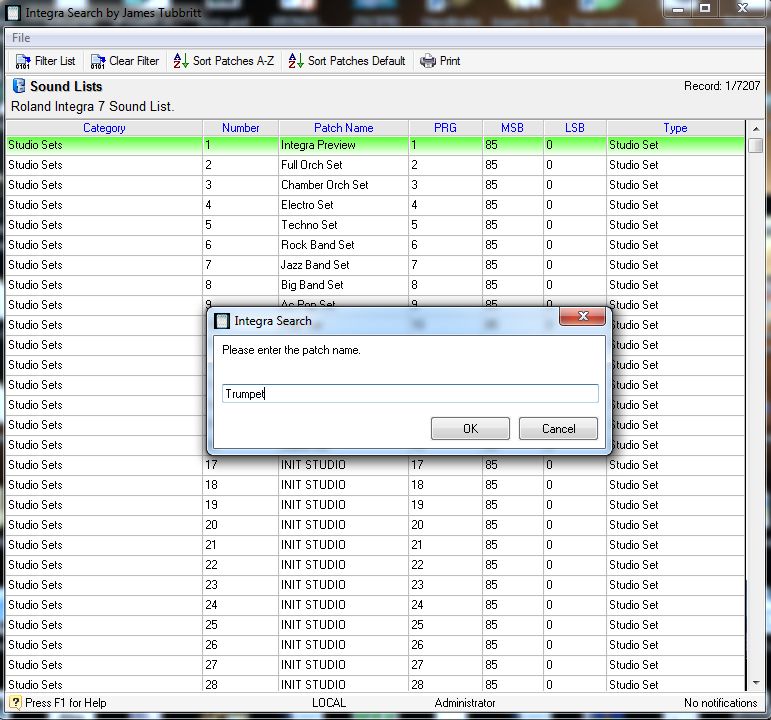771x720 pixels.
Task: Sort by Category column header
Action: click(104, 128)
